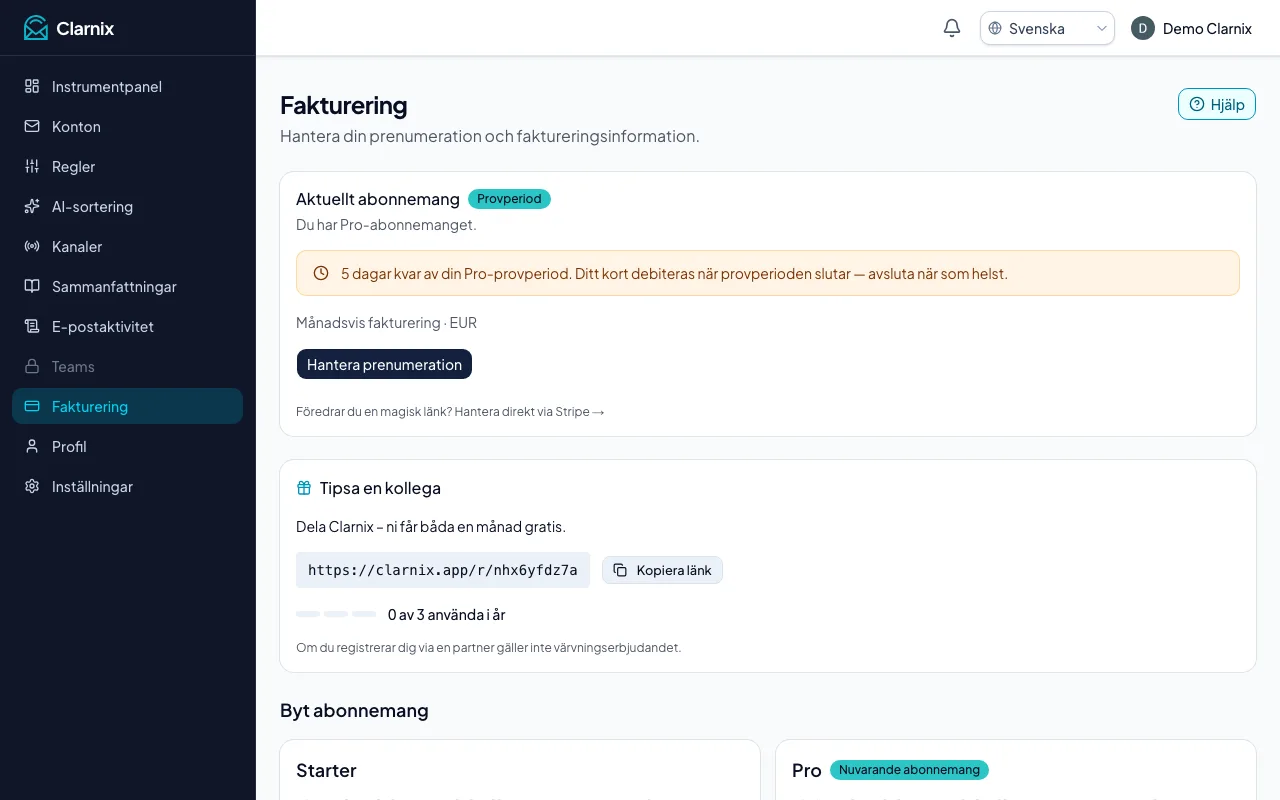This screenshot has width=1280, height=800.
Task: Click the Demo Clarnix avatar circle
Action: click(x=1143, y=28)
